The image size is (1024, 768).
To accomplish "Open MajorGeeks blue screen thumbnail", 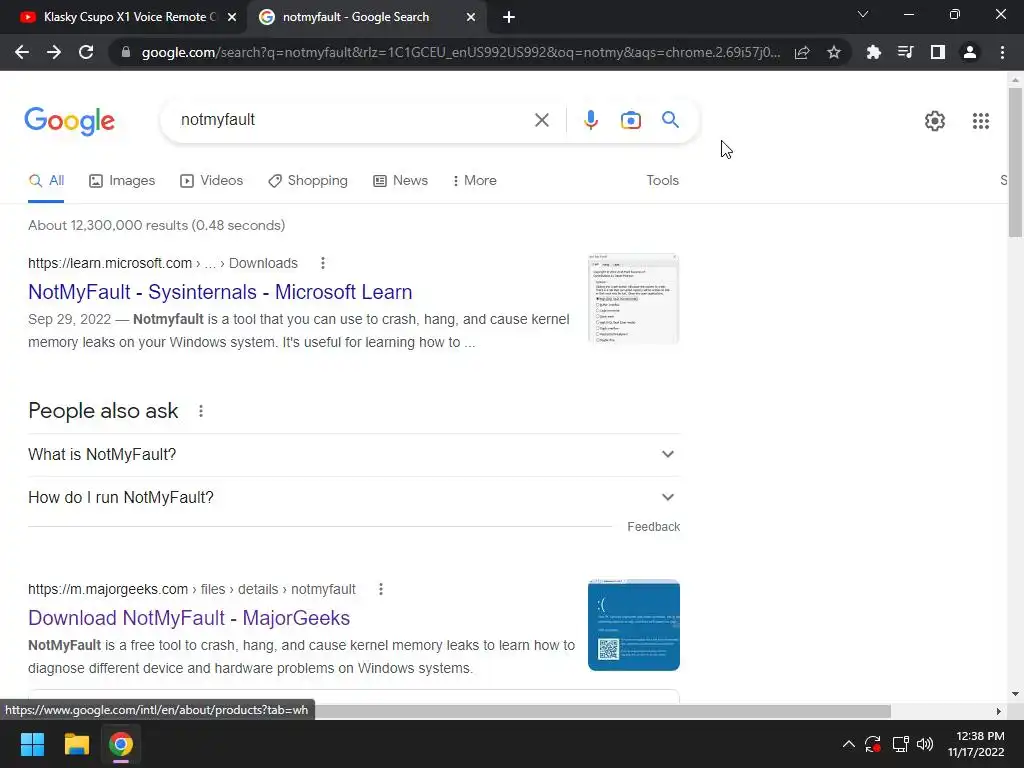I will pos(633,625).
